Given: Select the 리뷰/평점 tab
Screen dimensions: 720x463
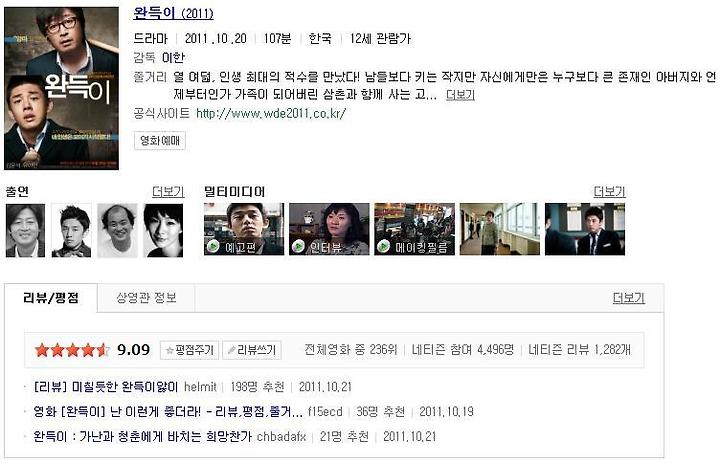Looking at the screenshot, I should pos(51,298).
